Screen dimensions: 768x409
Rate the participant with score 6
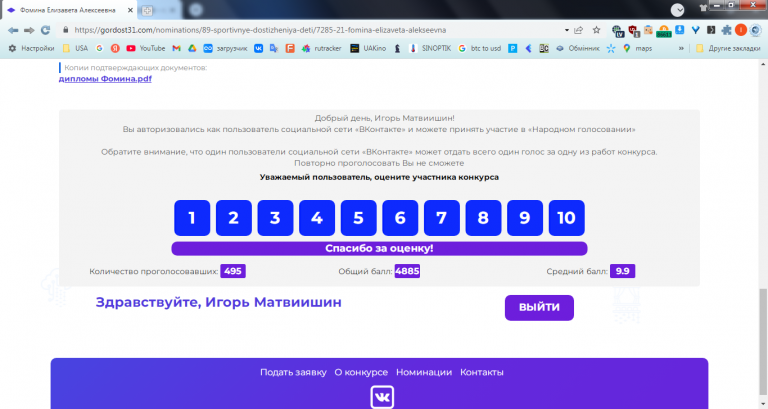(400, 217)
